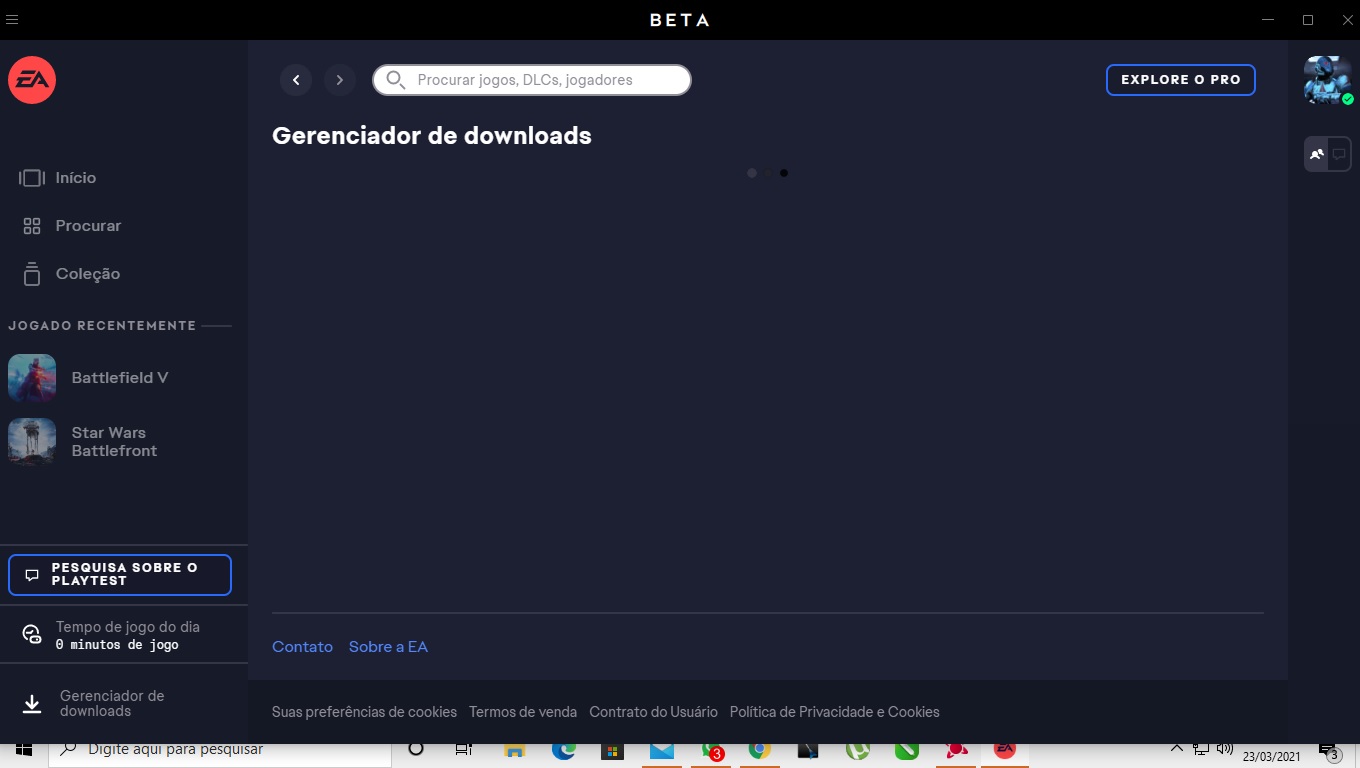This screenshot has height=768, width=1360.
Task: Go forward with the right arrow button
Action: pyautogui.click(x=340, y=80)
